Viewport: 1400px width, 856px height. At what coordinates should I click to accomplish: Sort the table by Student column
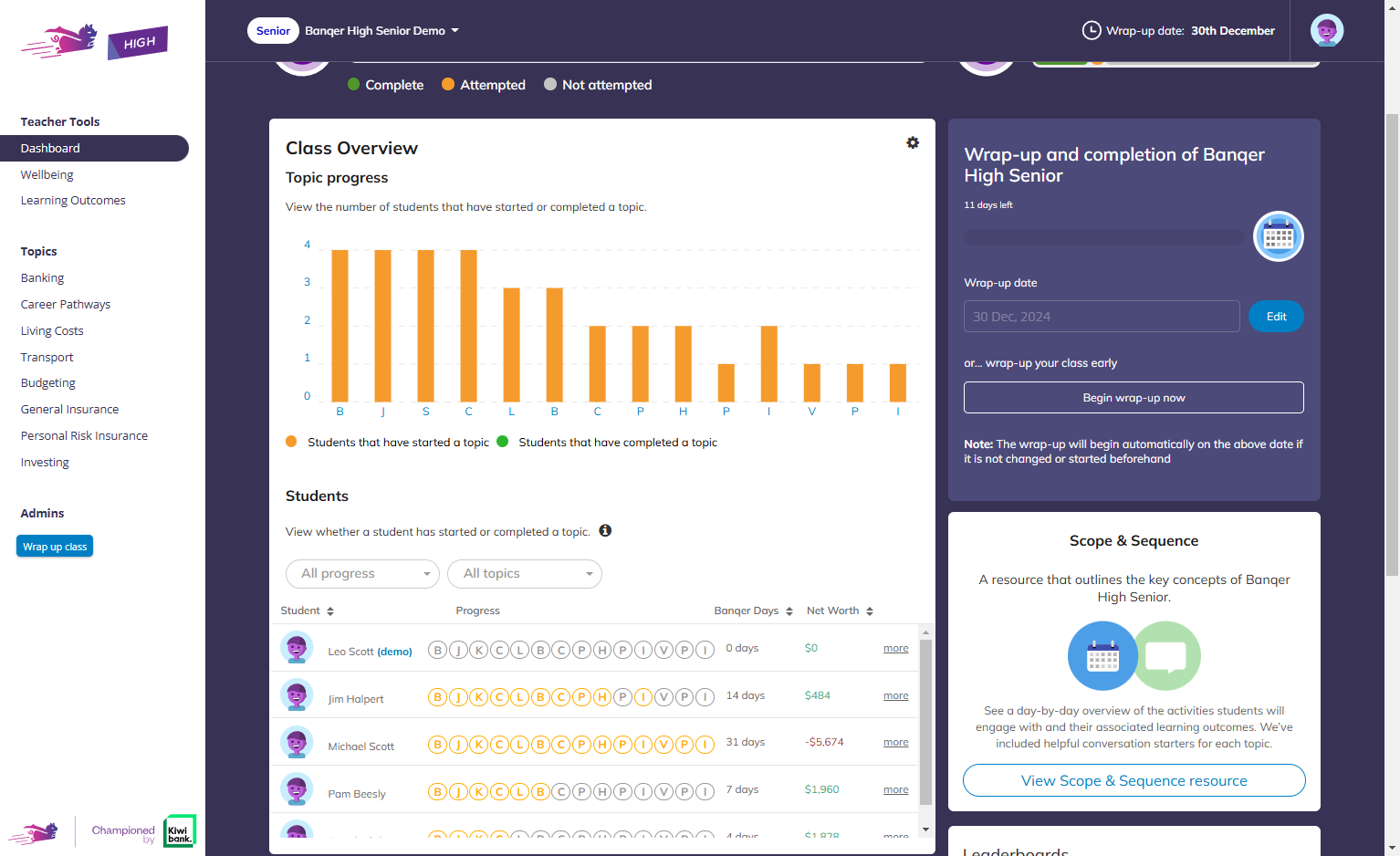[x=308, y=611]
